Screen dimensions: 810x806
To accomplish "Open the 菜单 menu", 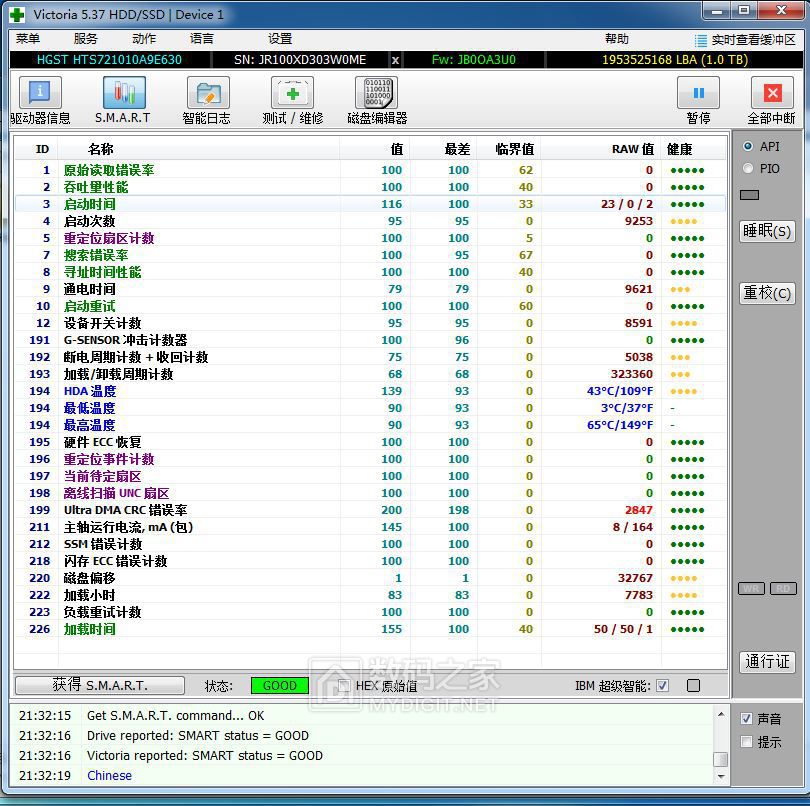I will click(28, 39).
